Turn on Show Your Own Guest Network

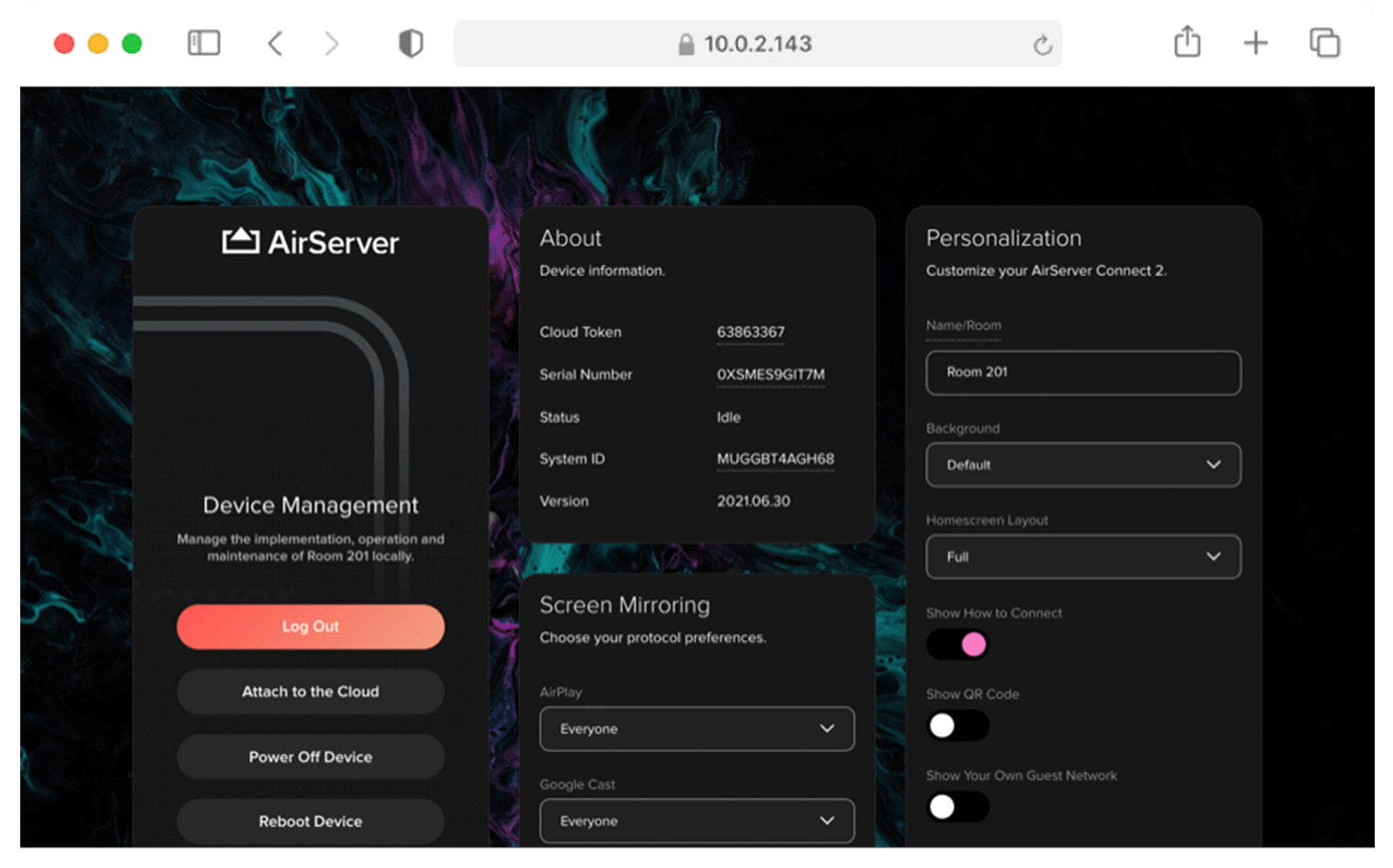point(957,807)
